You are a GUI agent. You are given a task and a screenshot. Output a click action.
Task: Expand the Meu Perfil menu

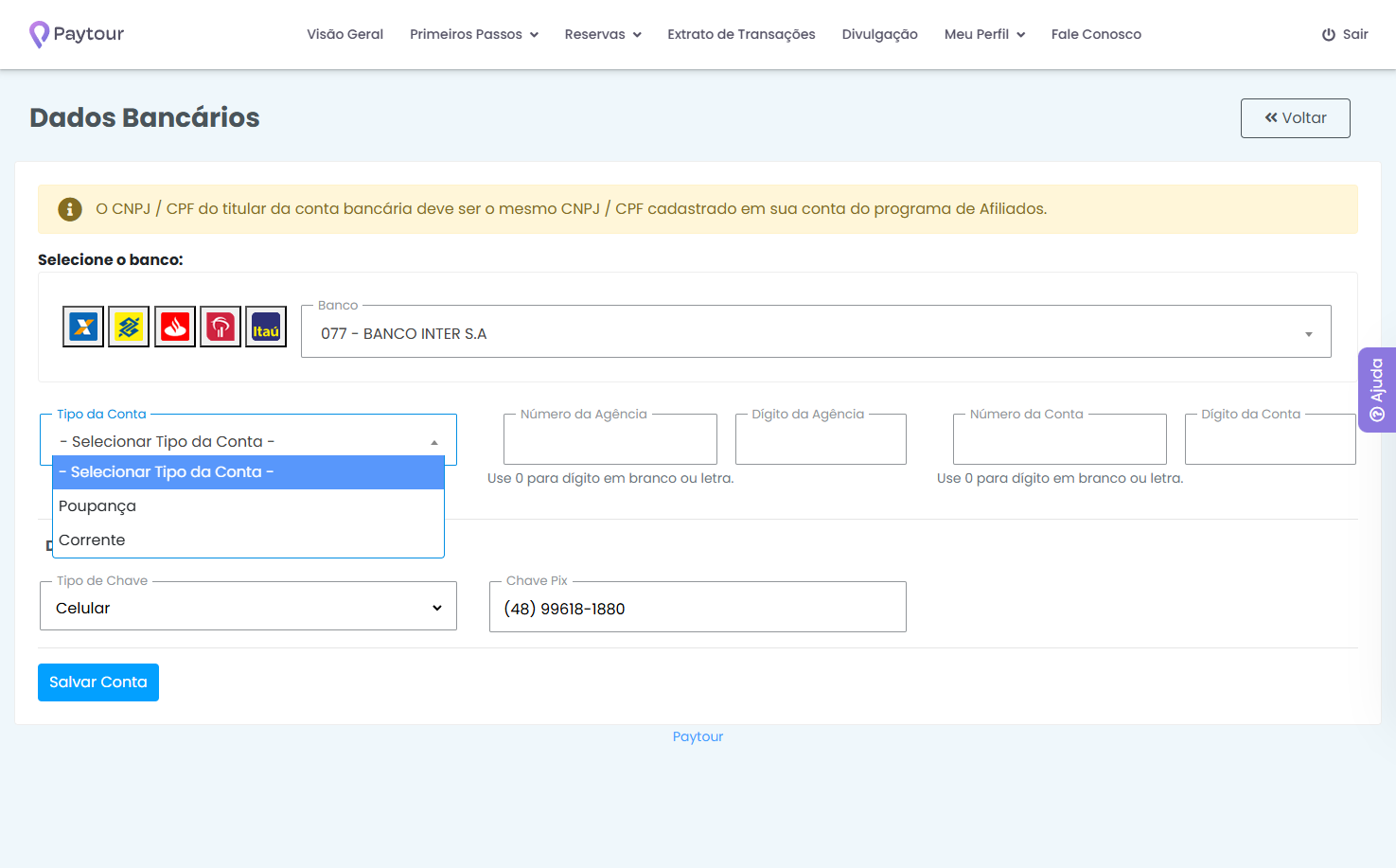coord(984,34)
